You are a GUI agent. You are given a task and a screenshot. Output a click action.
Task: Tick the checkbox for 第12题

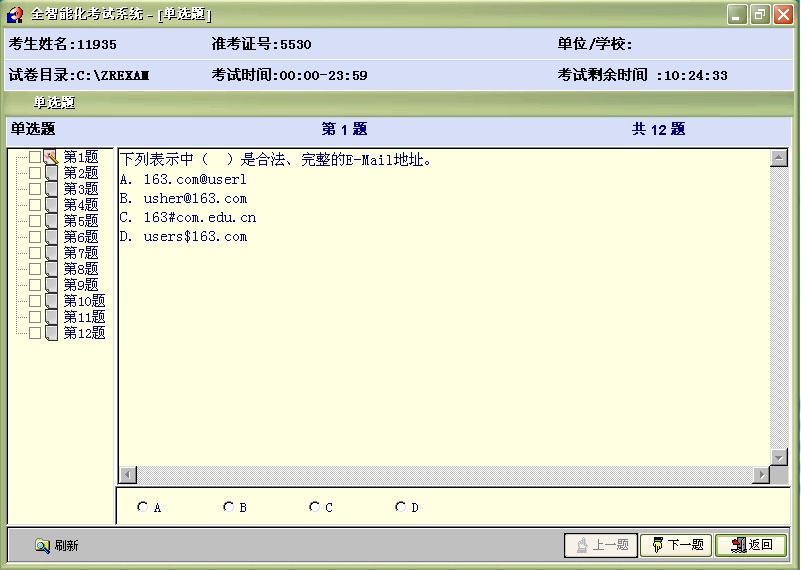coord(35,333)
